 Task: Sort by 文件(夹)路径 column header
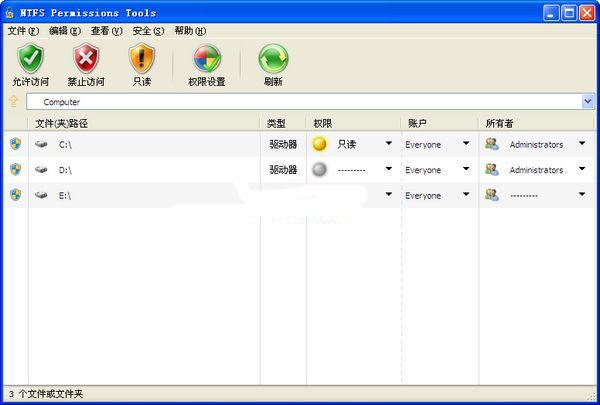(x=144, y=123)
